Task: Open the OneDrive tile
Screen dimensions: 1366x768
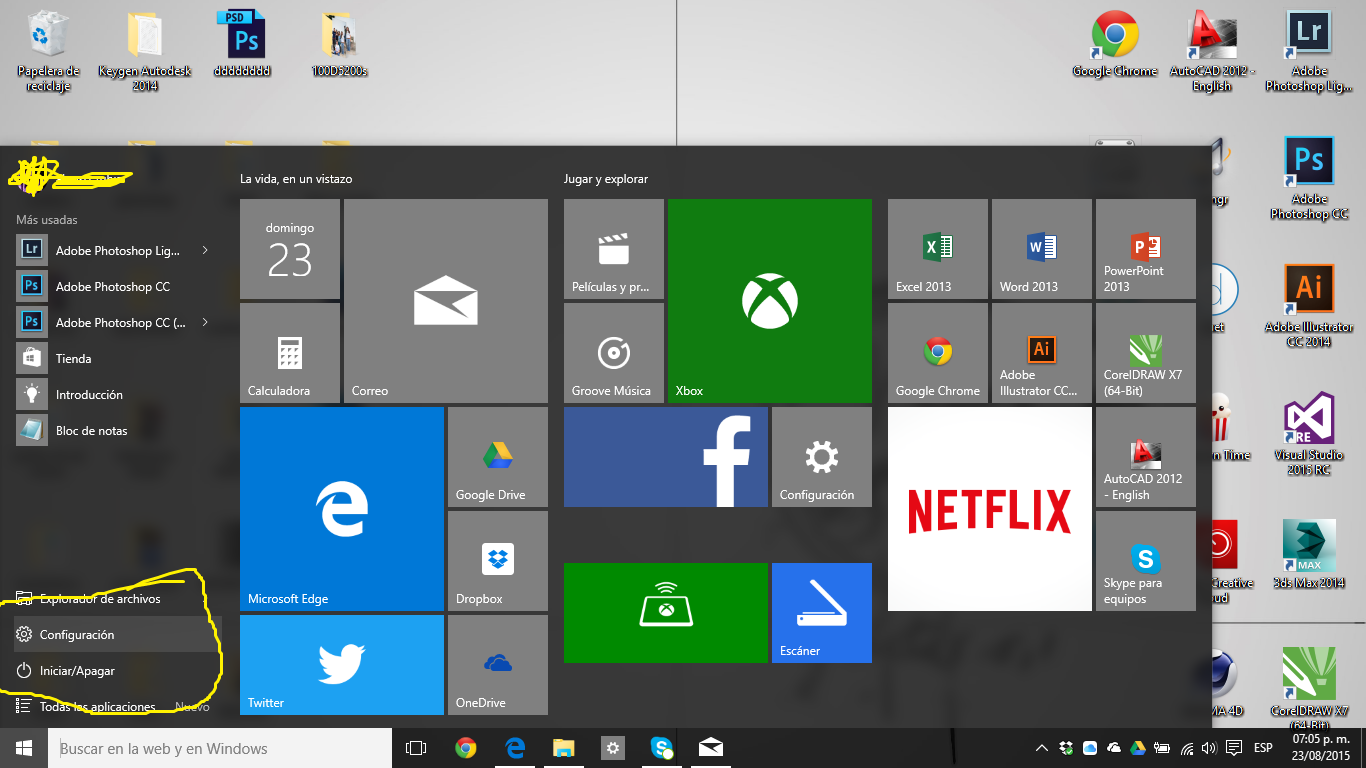Action: pyautogui.click(x=498, y=665)
